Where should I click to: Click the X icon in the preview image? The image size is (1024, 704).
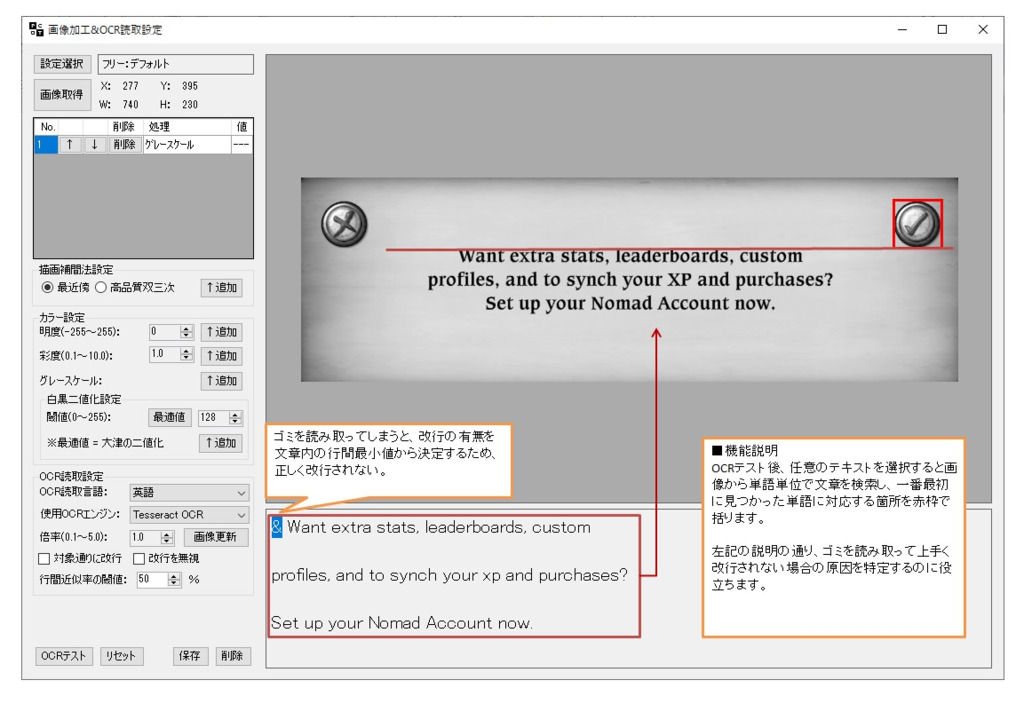344,224
